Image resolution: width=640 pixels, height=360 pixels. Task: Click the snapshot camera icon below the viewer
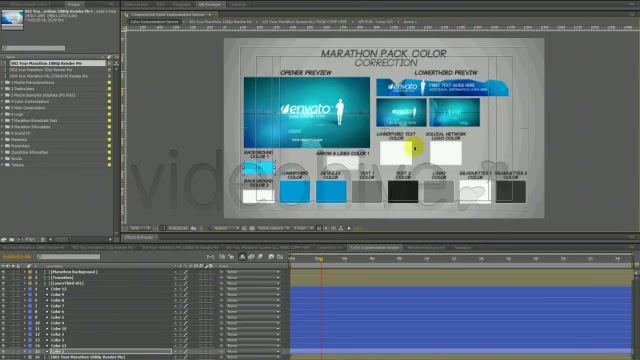193,228
